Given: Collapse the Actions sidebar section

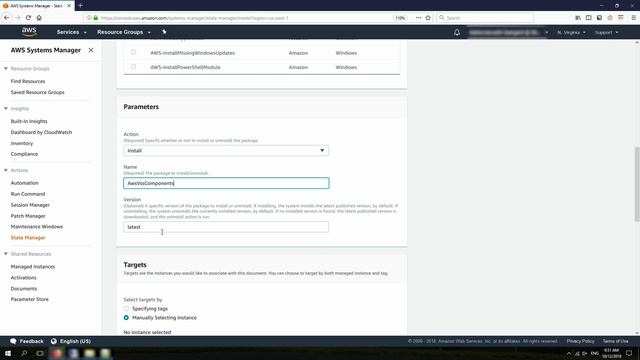Looking at the screenshot, I should [x=6, y=170].
